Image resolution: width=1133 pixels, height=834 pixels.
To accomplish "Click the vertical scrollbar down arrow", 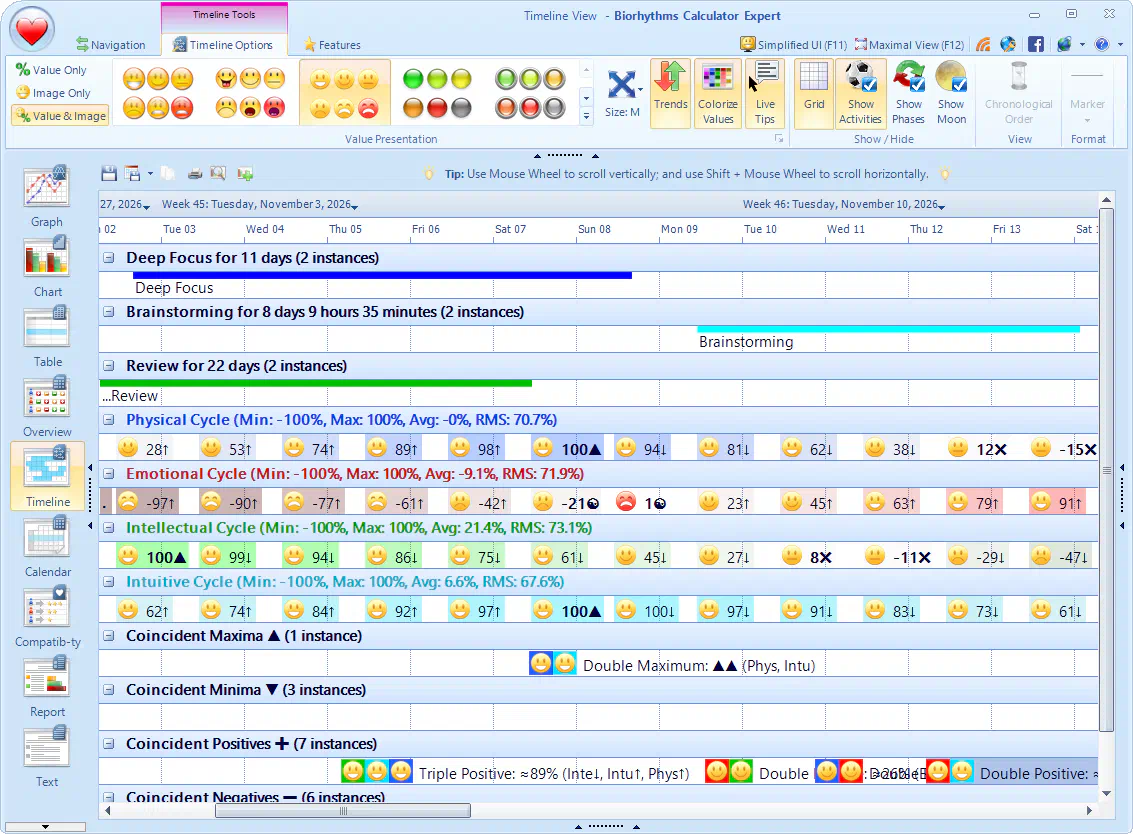I will click(x=1106, y=794).
